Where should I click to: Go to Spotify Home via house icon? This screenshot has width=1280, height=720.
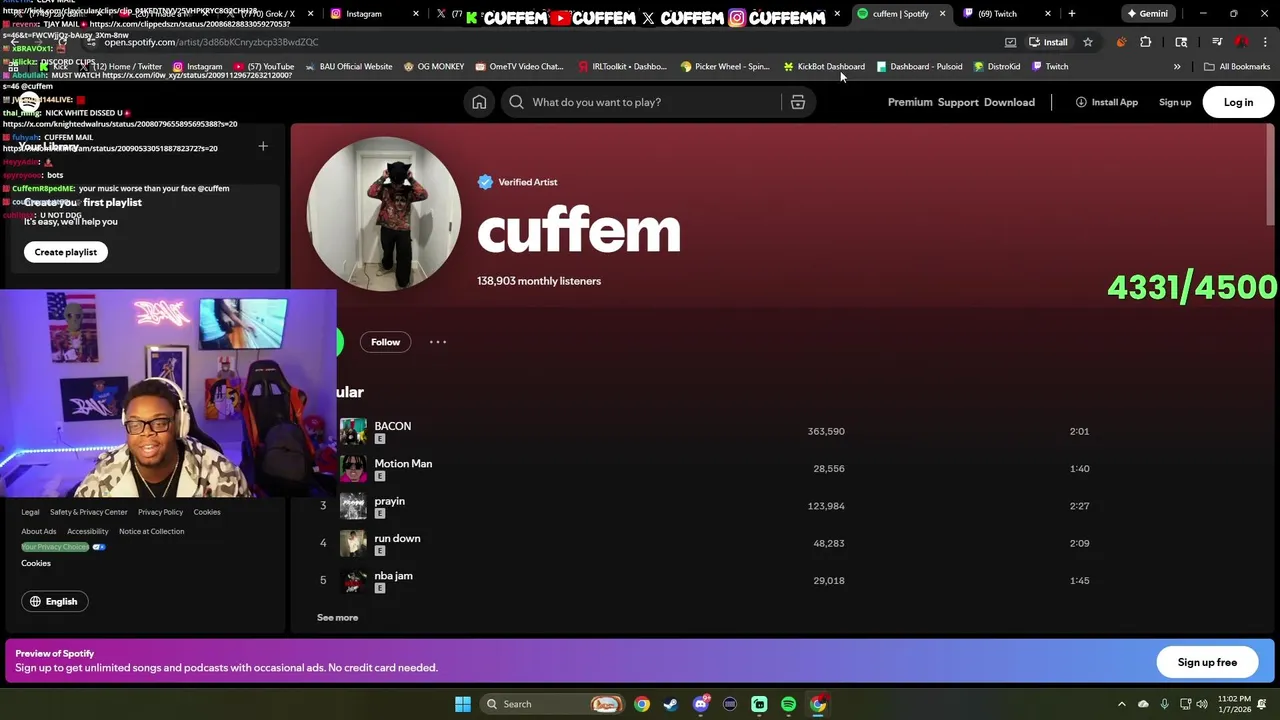click(x=479, y=102)
